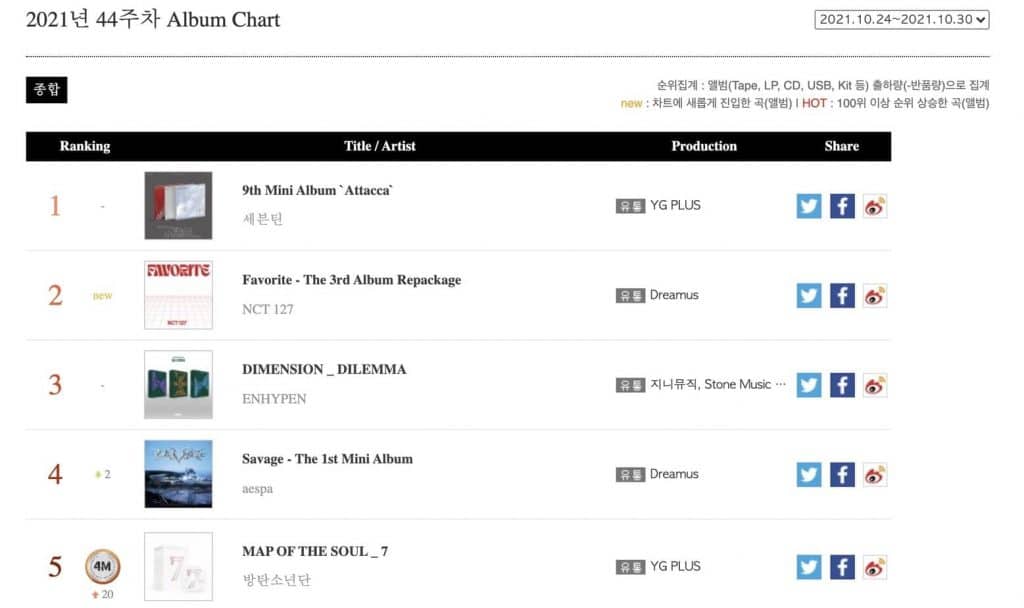Share MAP OF THE SOUL _ 7 on Weibo
1024x608 pixels.
pos(875,567)
